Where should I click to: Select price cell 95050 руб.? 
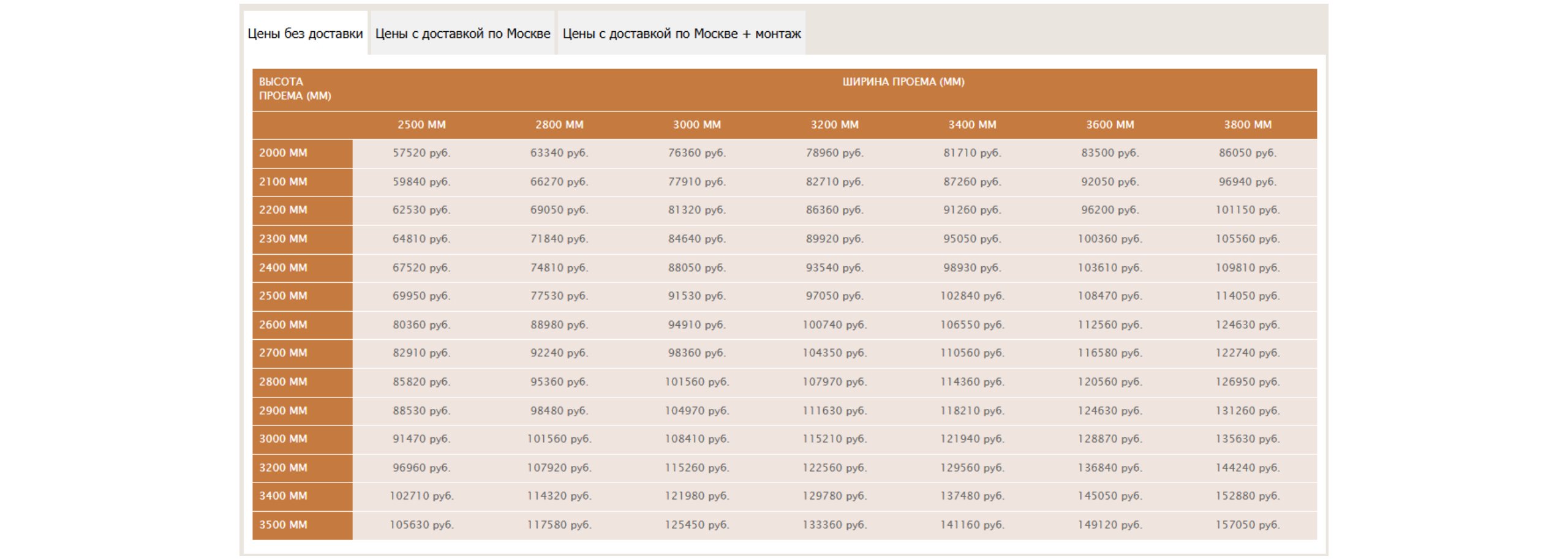click(x=973, y=239)
